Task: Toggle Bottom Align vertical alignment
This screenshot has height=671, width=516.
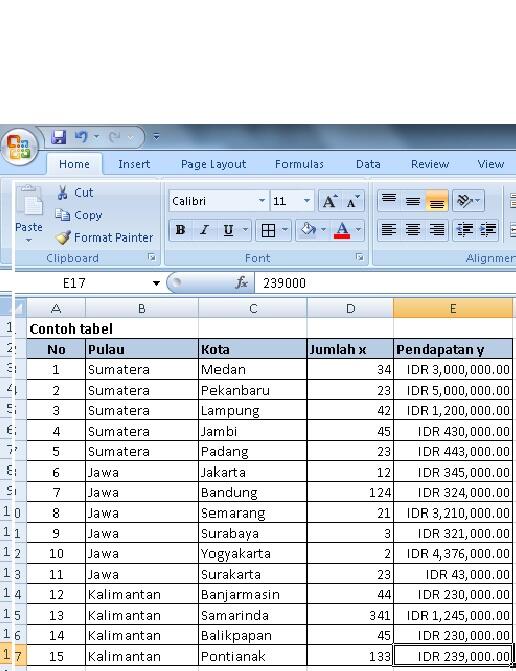Action: tap(437, 201)
